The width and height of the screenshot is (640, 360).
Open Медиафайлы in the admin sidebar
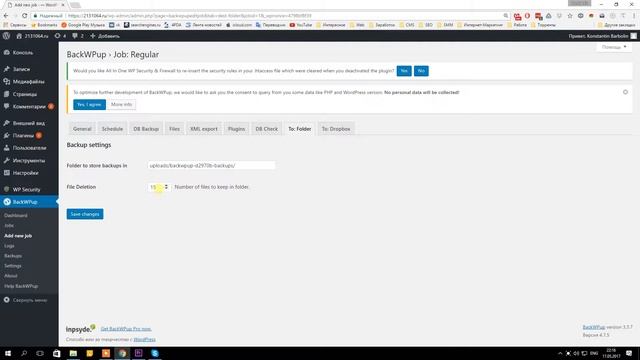tap(29, 82)
